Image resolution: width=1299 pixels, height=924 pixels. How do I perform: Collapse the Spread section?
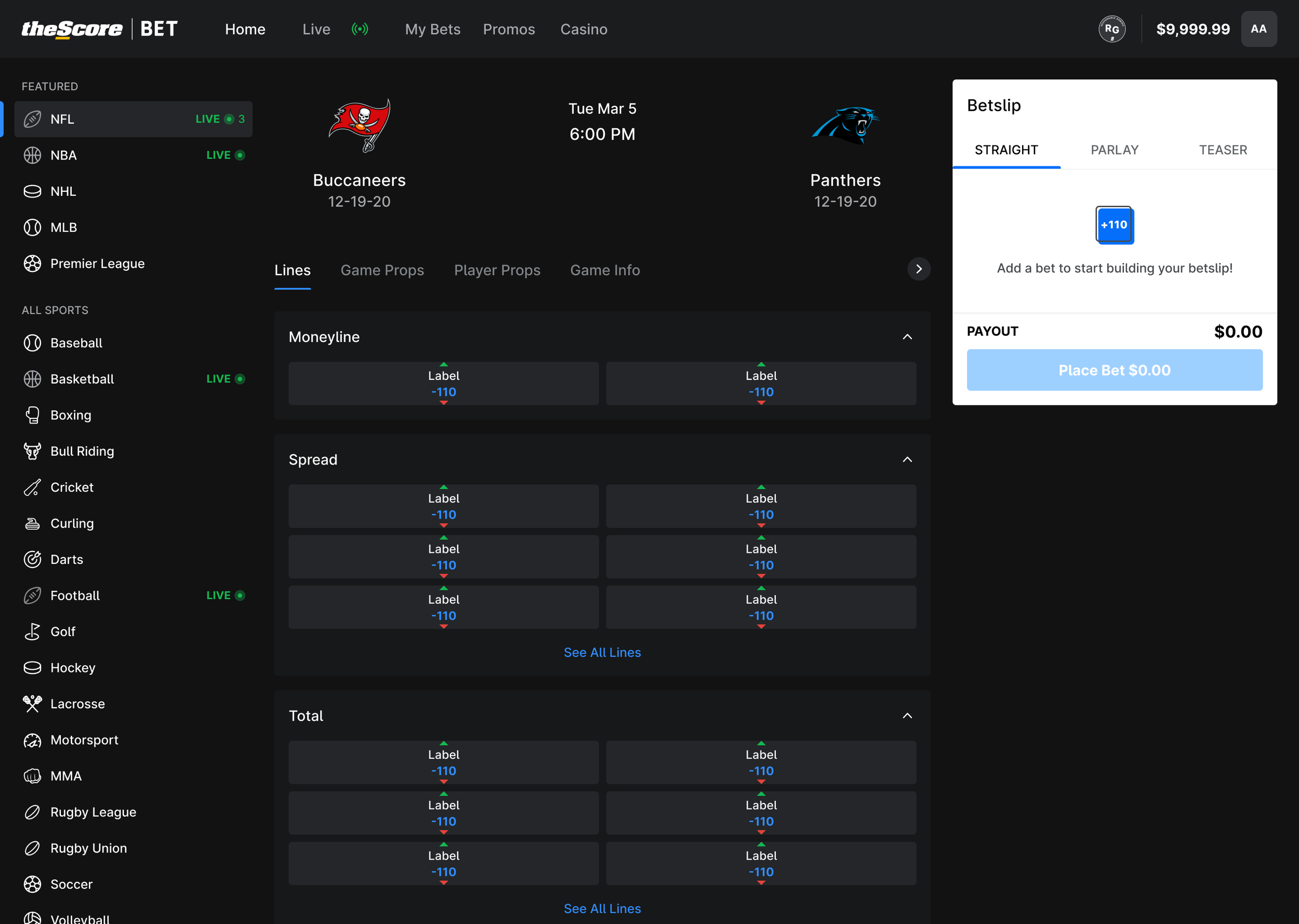point(908,460)
